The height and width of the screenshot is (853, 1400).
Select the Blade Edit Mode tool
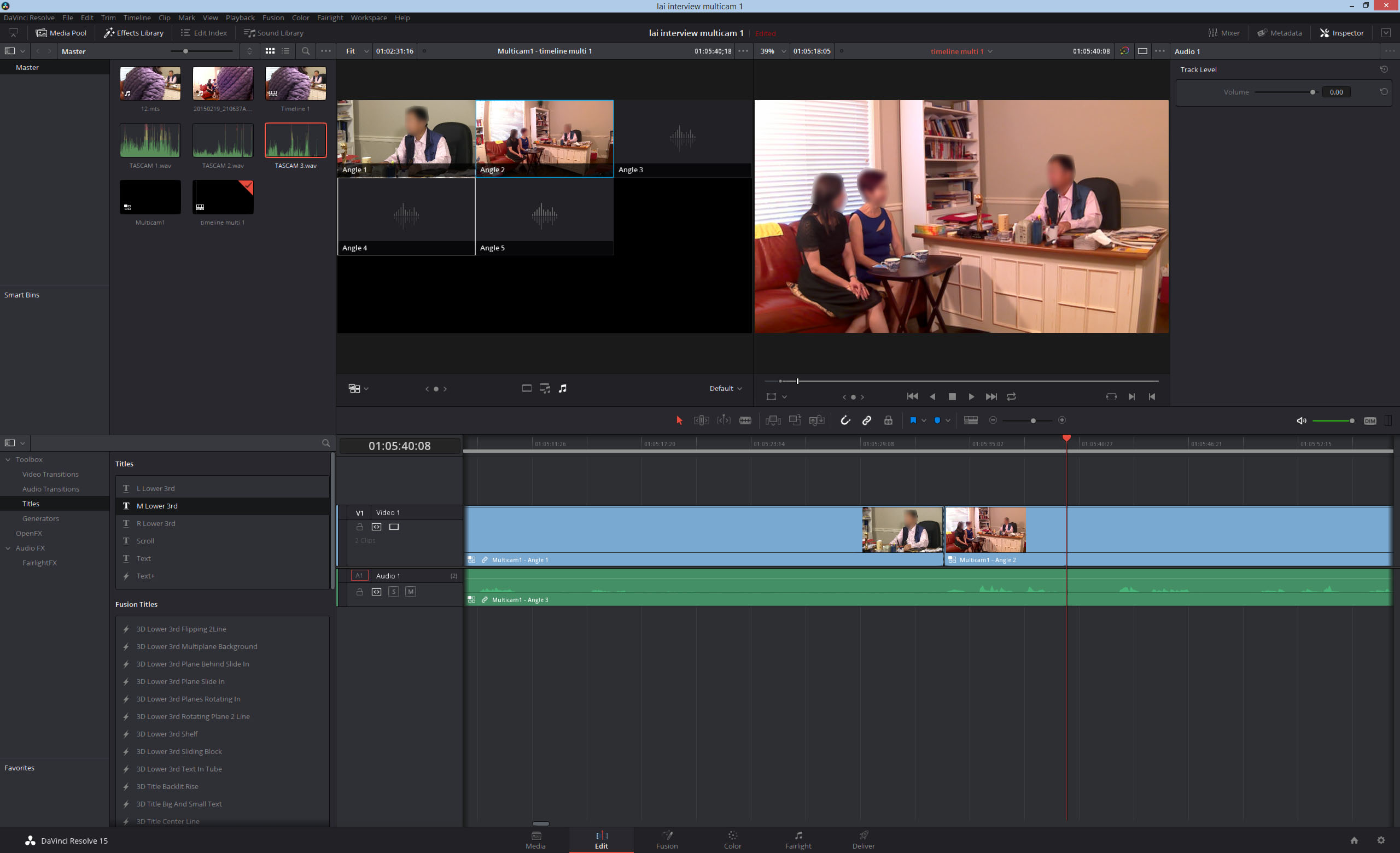[745, 420]
